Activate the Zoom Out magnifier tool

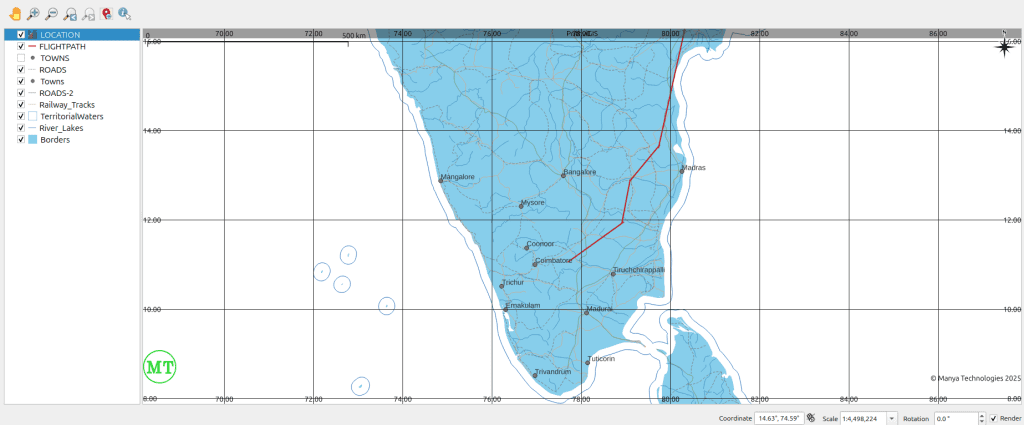pyautogui.click(x=51, y=14)
